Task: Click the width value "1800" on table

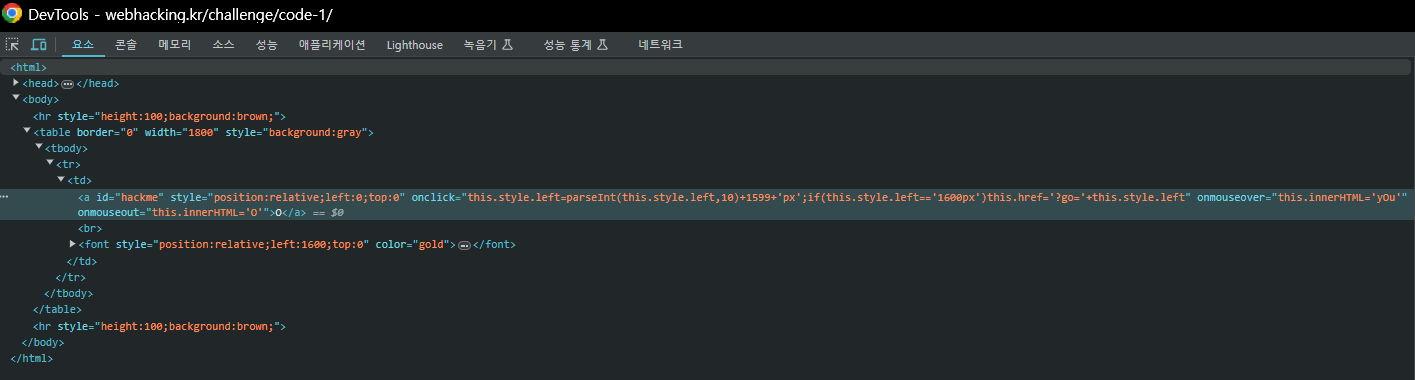Action: (200, 132)
